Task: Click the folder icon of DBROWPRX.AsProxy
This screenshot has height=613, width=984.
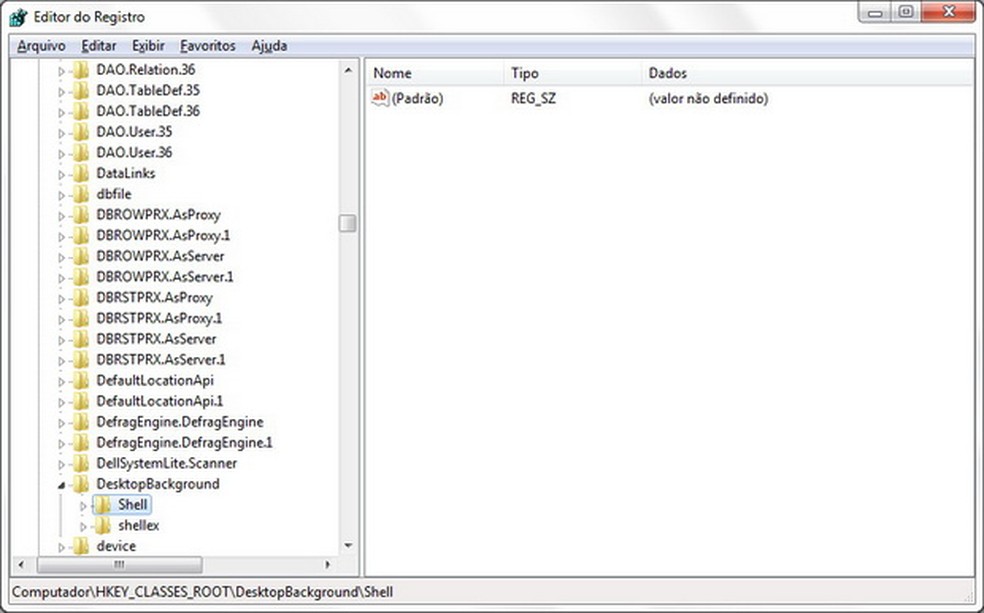Action: click(x=81, y=215)
